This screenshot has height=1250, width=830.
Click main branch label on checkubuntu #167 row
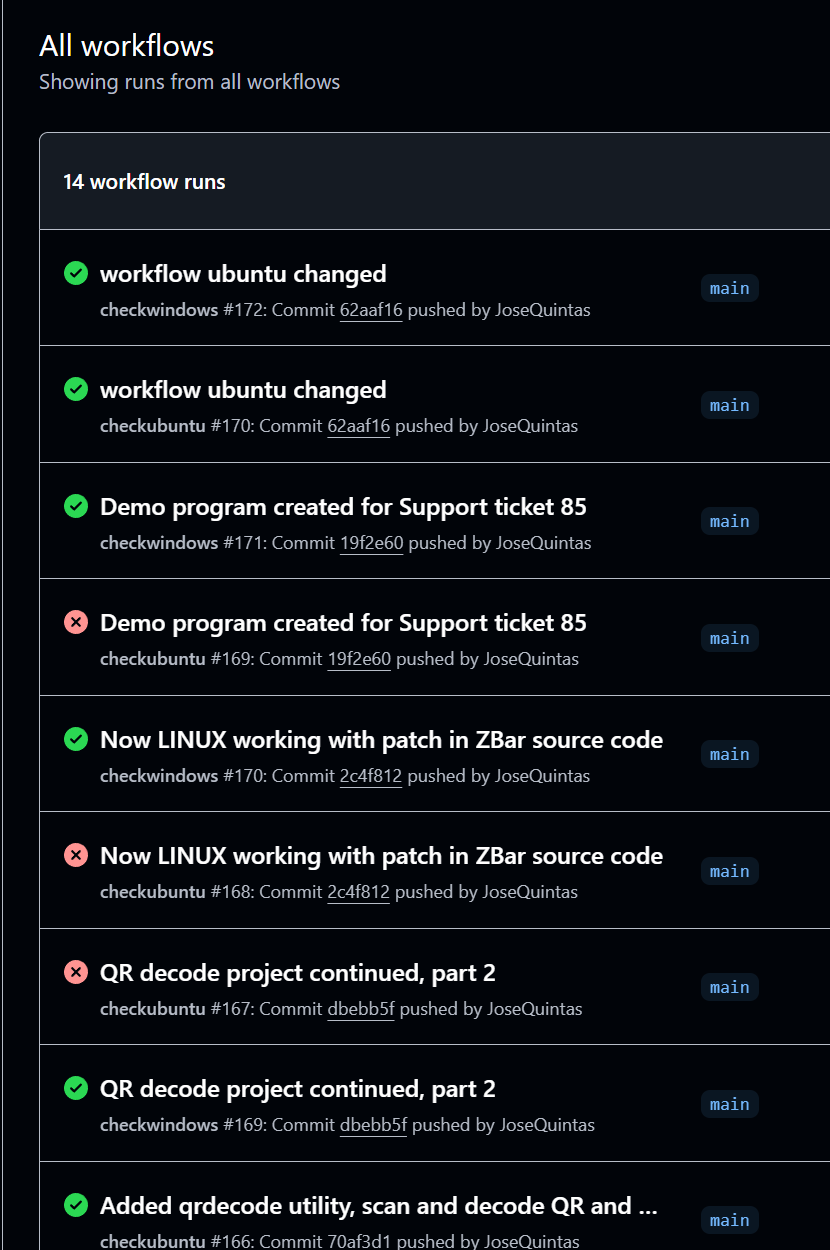(x=729, y=988)
